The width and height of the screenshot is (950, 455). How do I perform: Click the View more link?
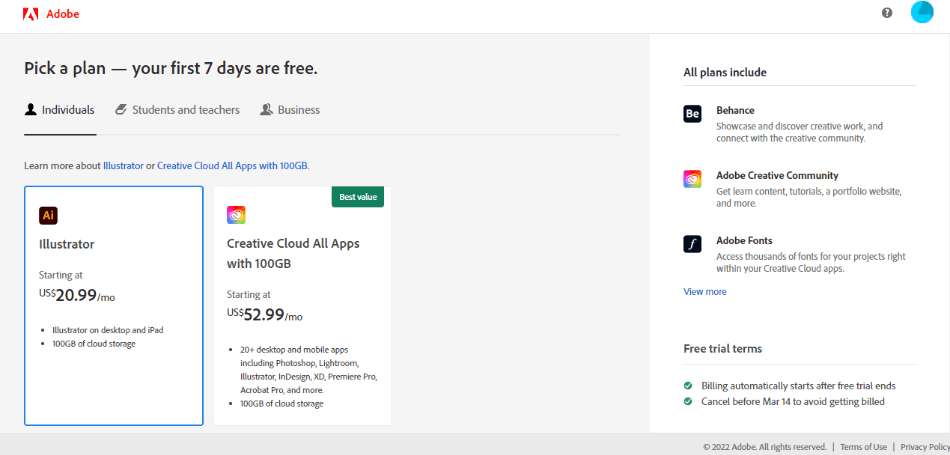point(705,291)
